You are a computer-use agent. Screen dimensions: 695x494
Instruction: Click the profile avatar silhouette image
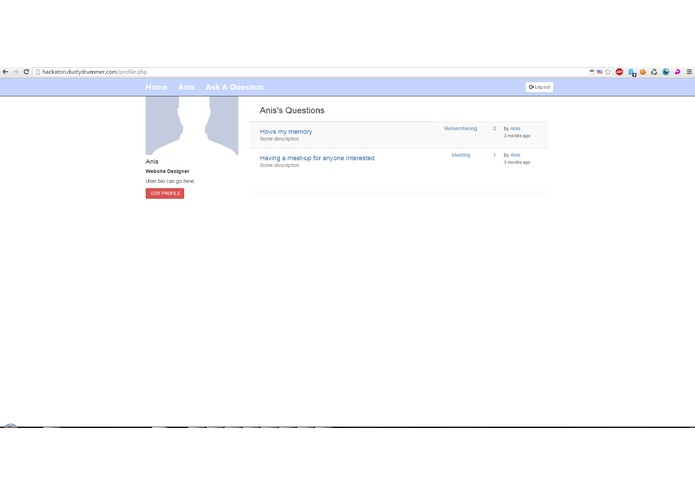pyautogui.click(x=192, y=126)
